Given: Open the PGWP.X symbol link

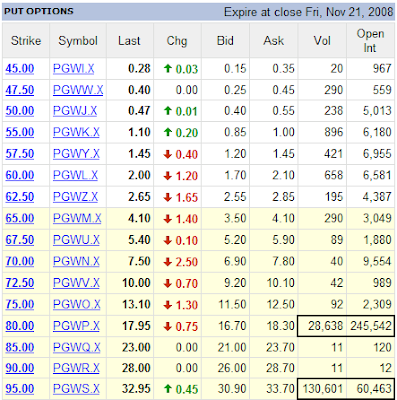Looking at the screenshot, I should pyautogui.click(x=76, y=326).
